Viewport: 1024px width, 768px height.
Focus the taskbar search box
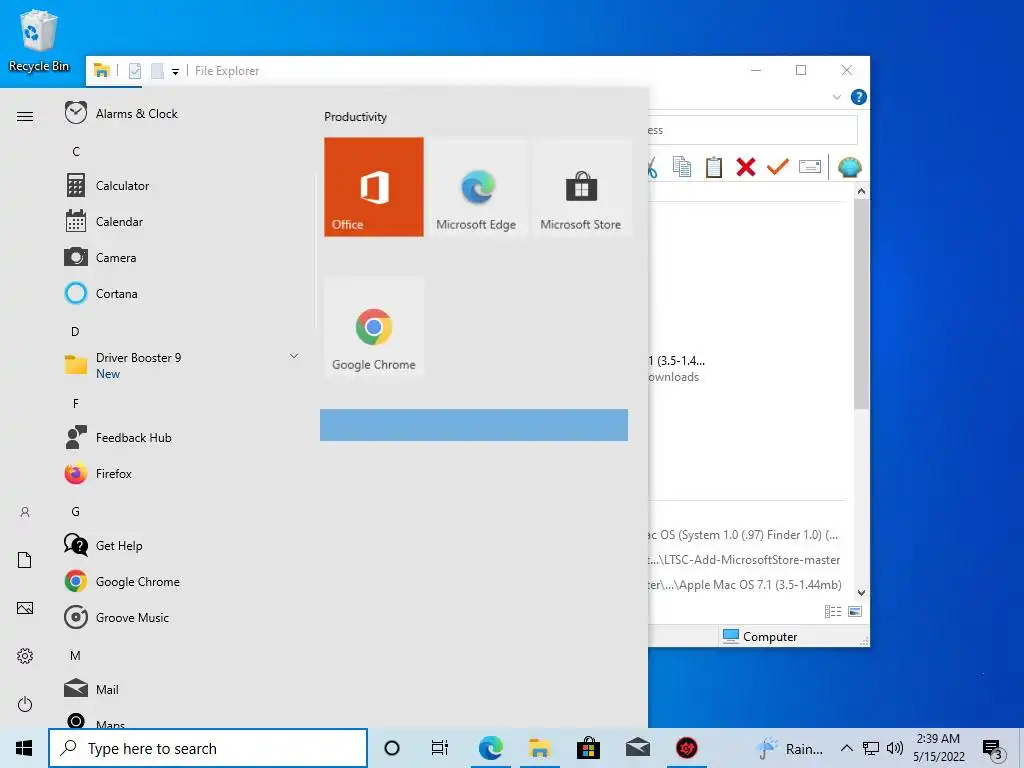click(208, 748)
